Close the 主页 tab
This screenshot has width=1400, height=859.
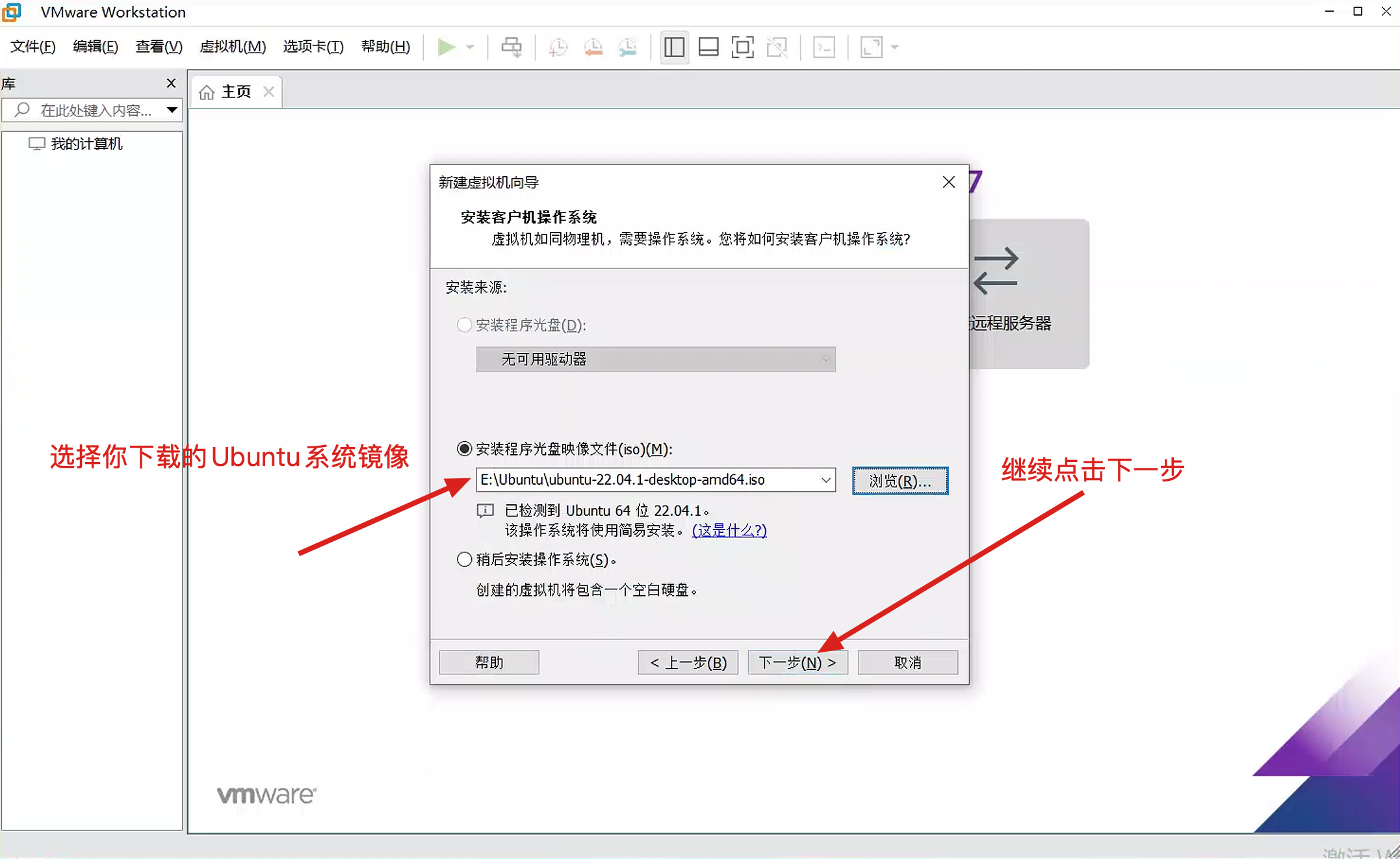point(268,92)
